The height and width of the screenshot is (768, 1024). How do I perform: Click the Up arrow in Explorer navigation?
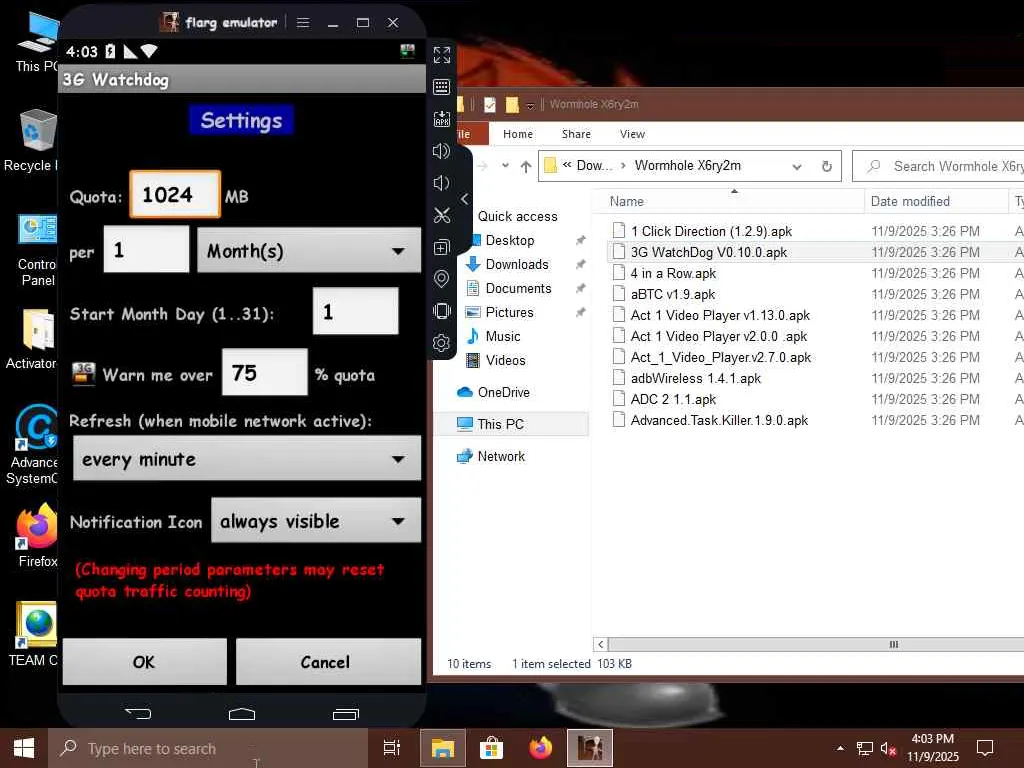tap(526, 167)
